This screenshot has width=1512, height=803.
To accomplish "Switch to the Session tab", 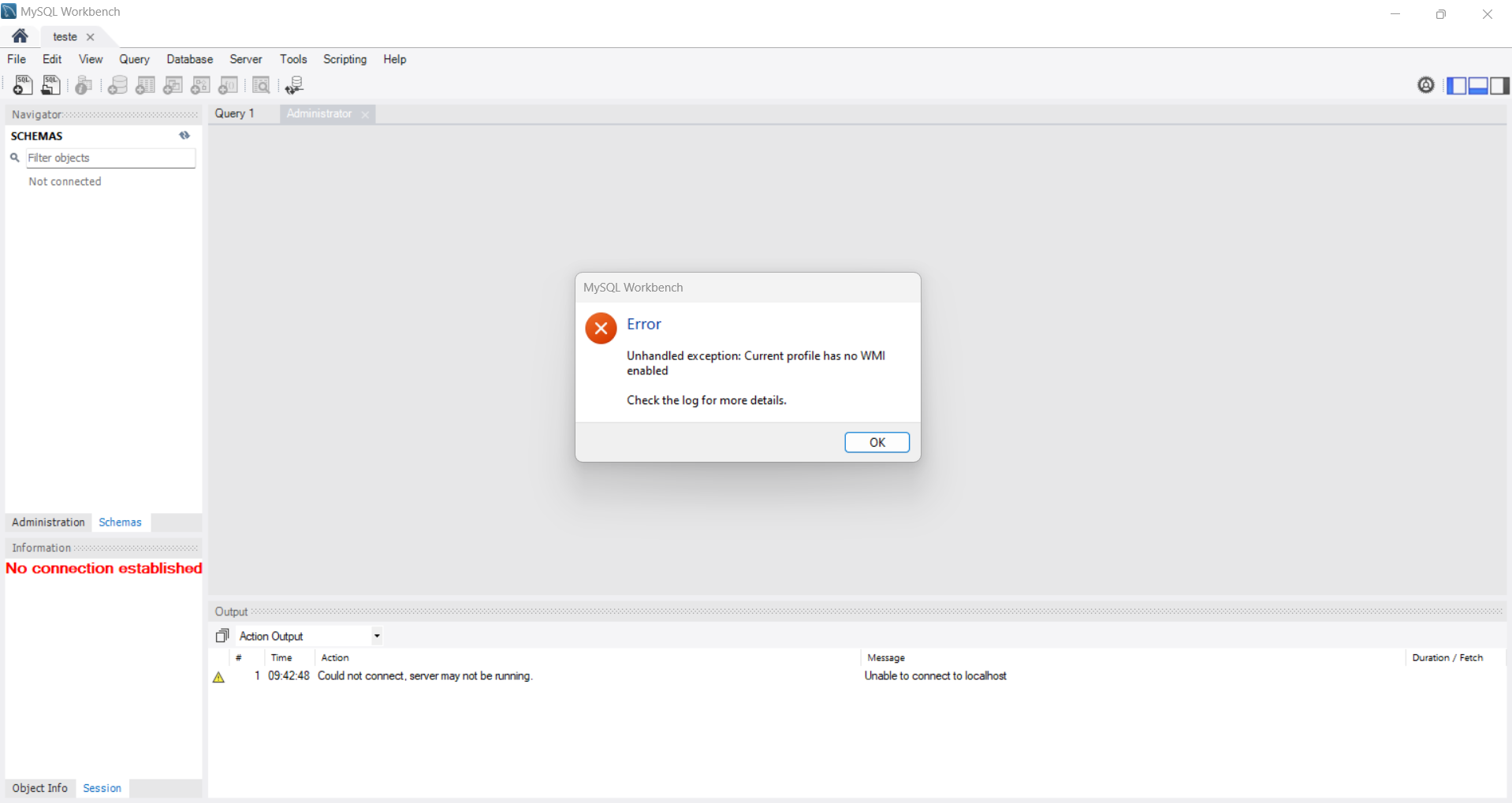I will click(102, 788).
